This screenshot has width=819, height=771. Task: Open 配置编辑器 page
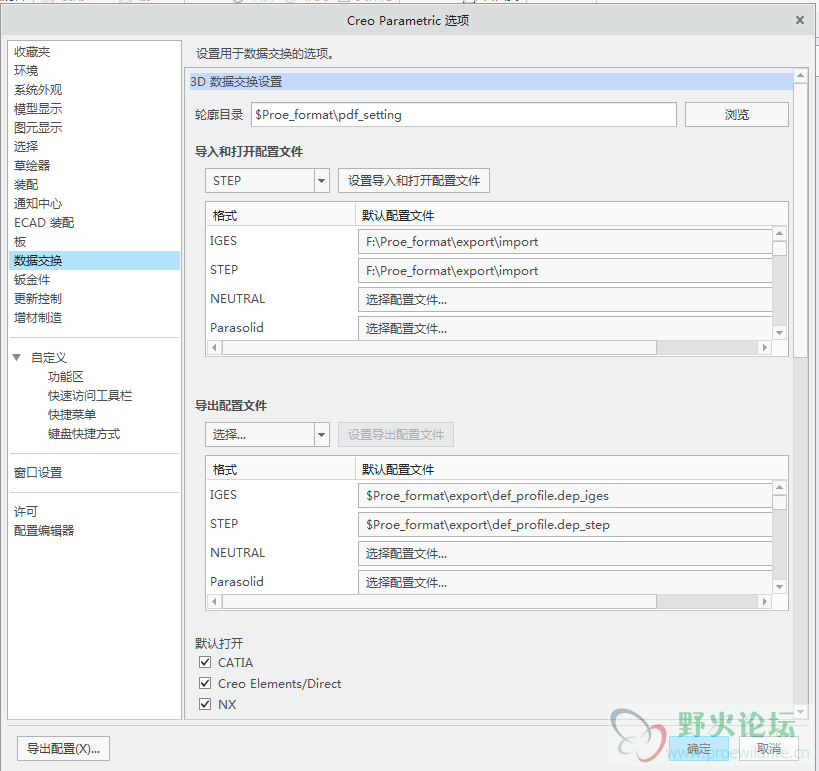click(44, 531)
